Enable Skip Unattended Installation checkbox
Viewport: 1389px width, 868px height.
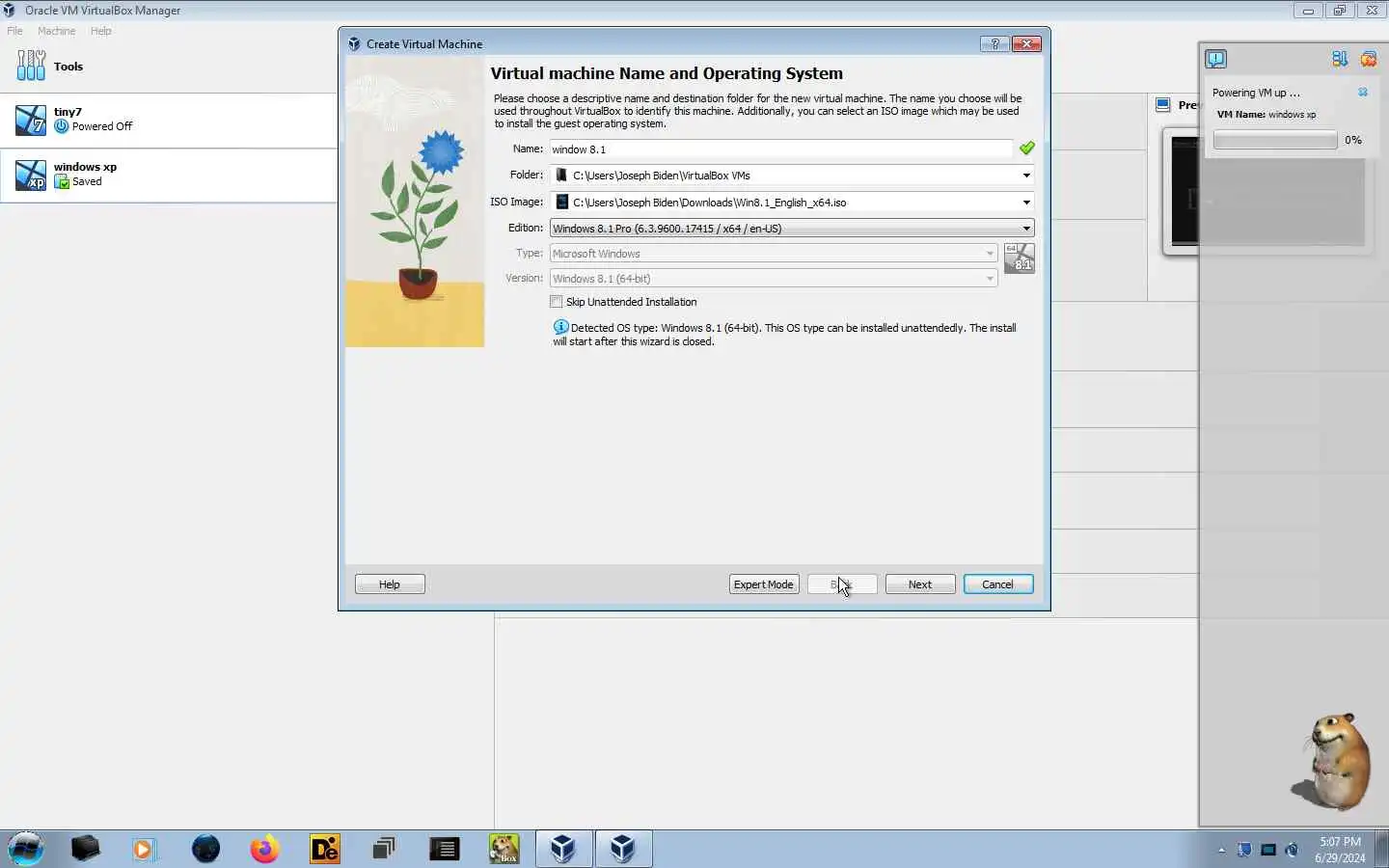tap(557, 302)
